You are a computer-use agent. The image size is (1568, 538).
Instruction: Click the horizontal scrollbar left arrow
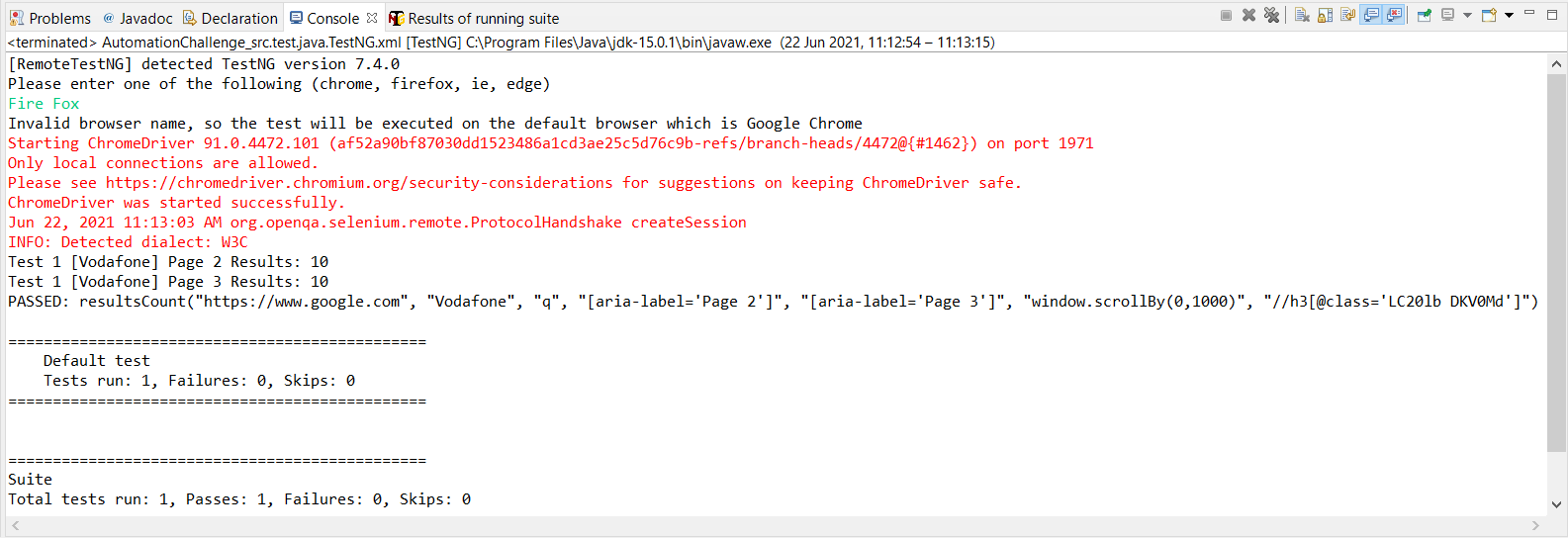click(16, 526)
